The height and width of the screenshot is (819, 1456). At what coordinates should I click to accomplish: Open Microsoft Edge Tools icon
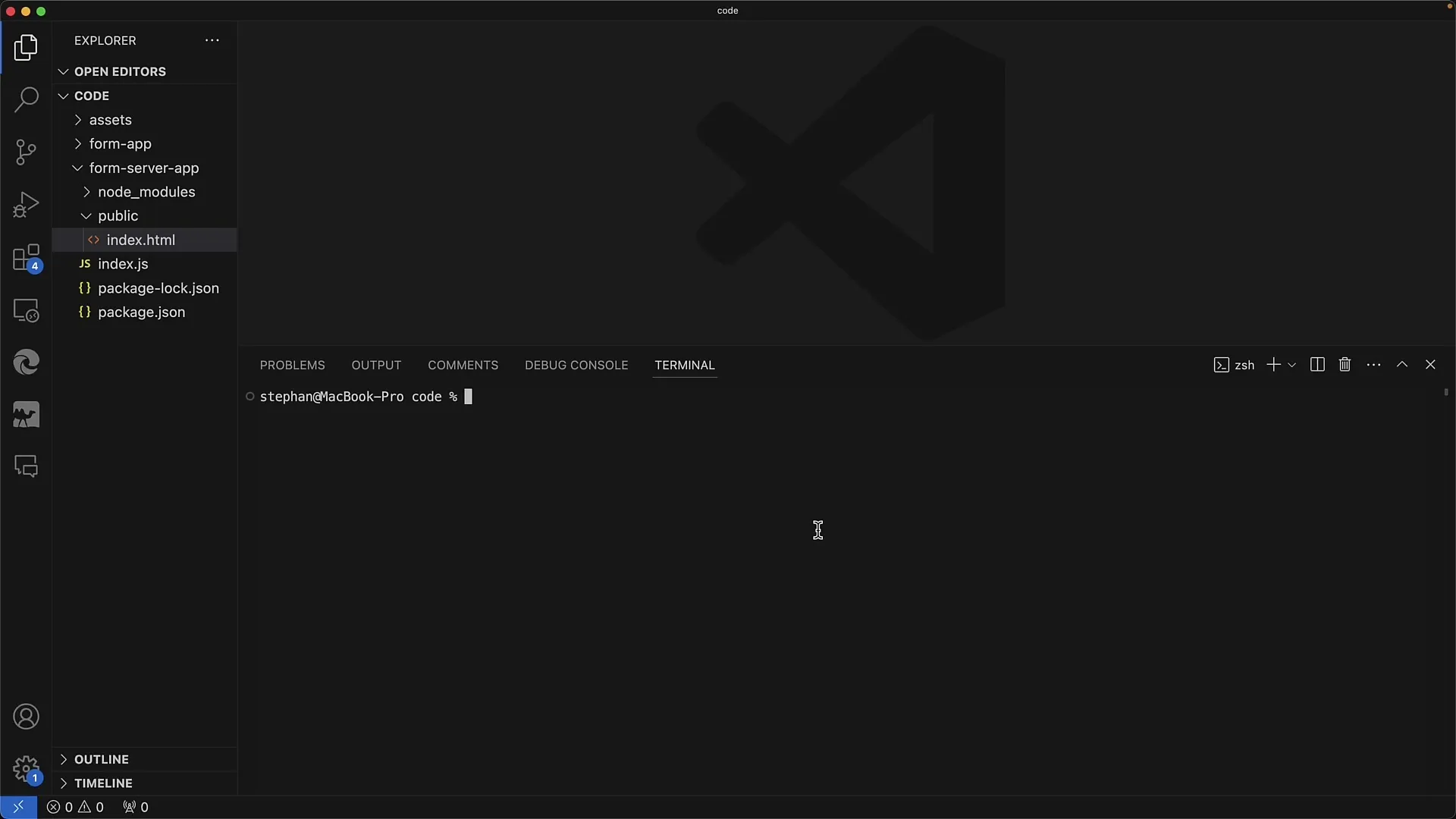[x=26, y=362]
